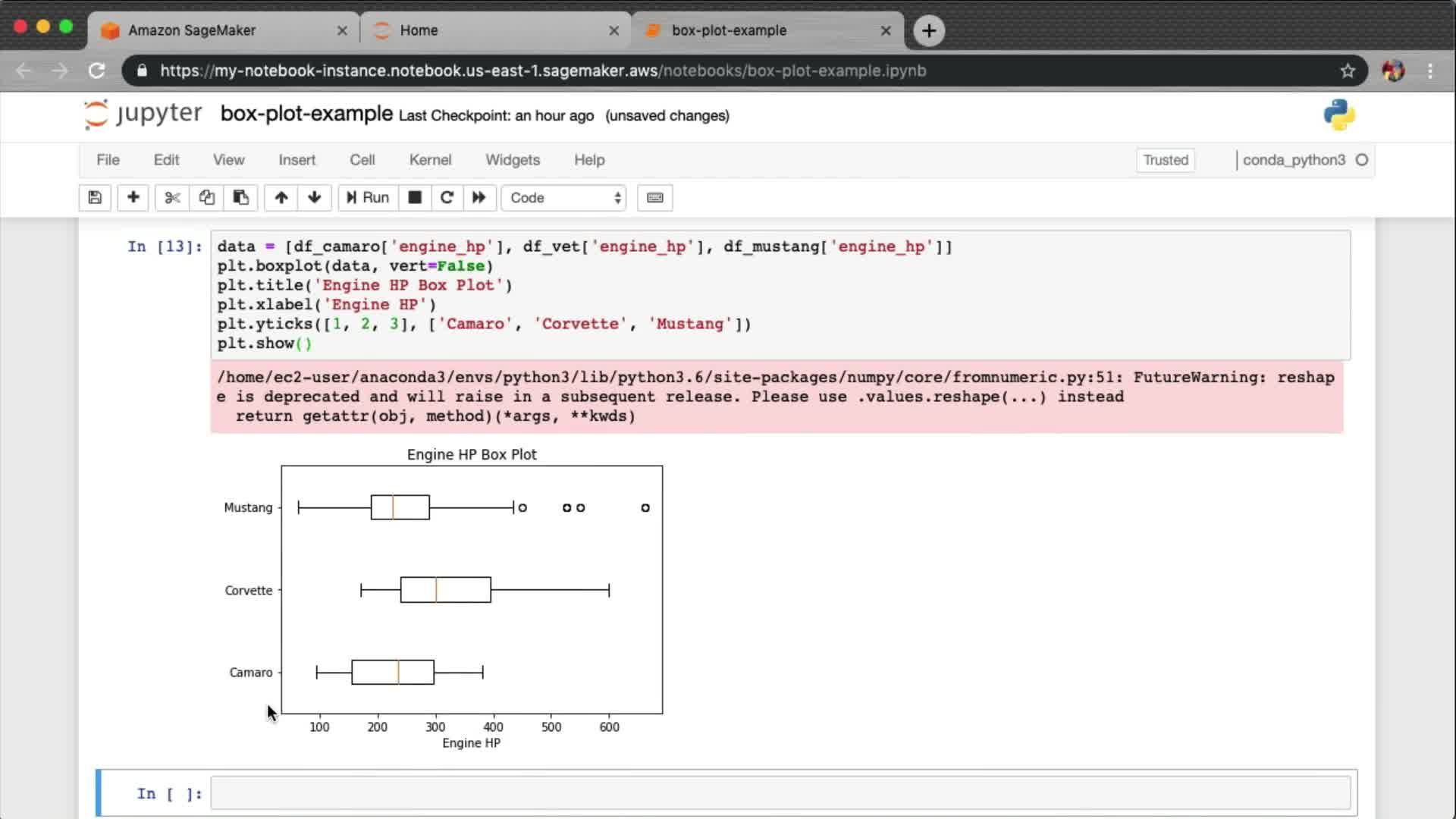Move selected cell up arrow
Image resolution: width=1456 pixels, height=819 pixels.
click(281, 198)
